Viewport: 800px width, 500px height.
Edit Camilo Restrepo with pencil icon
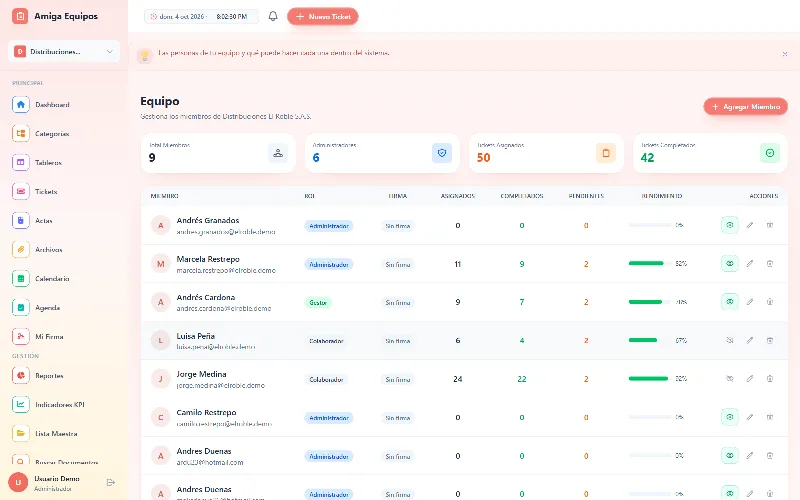pos(749,417)
